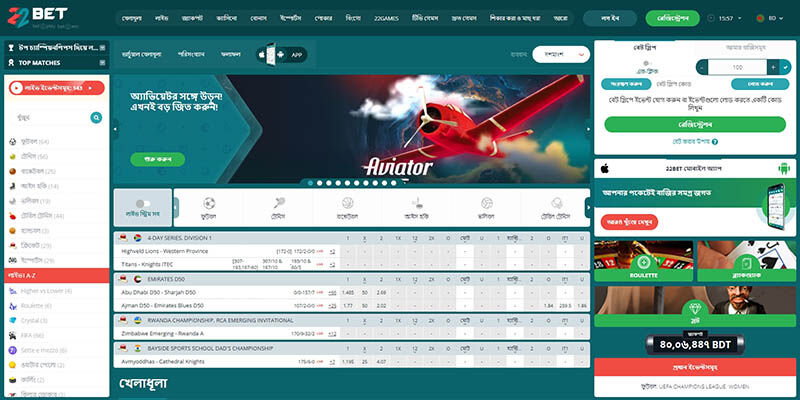Collapse the TOP MATCHES panel square toggle
This screenshot has width=800, height=400.
click(x=103, y=63)
